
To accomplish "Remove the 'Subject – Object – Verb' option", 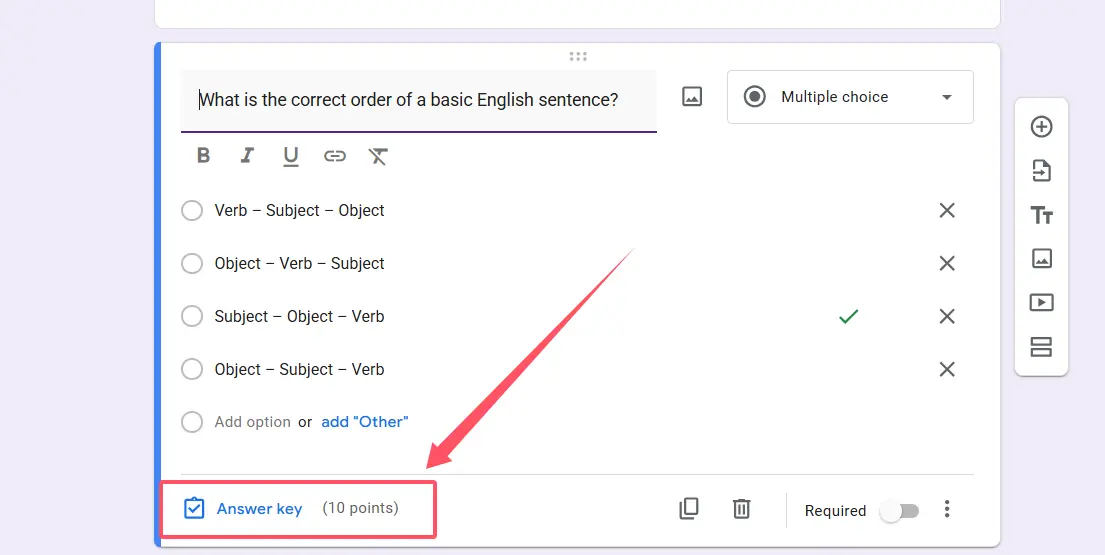I will [x=947, y=317].
